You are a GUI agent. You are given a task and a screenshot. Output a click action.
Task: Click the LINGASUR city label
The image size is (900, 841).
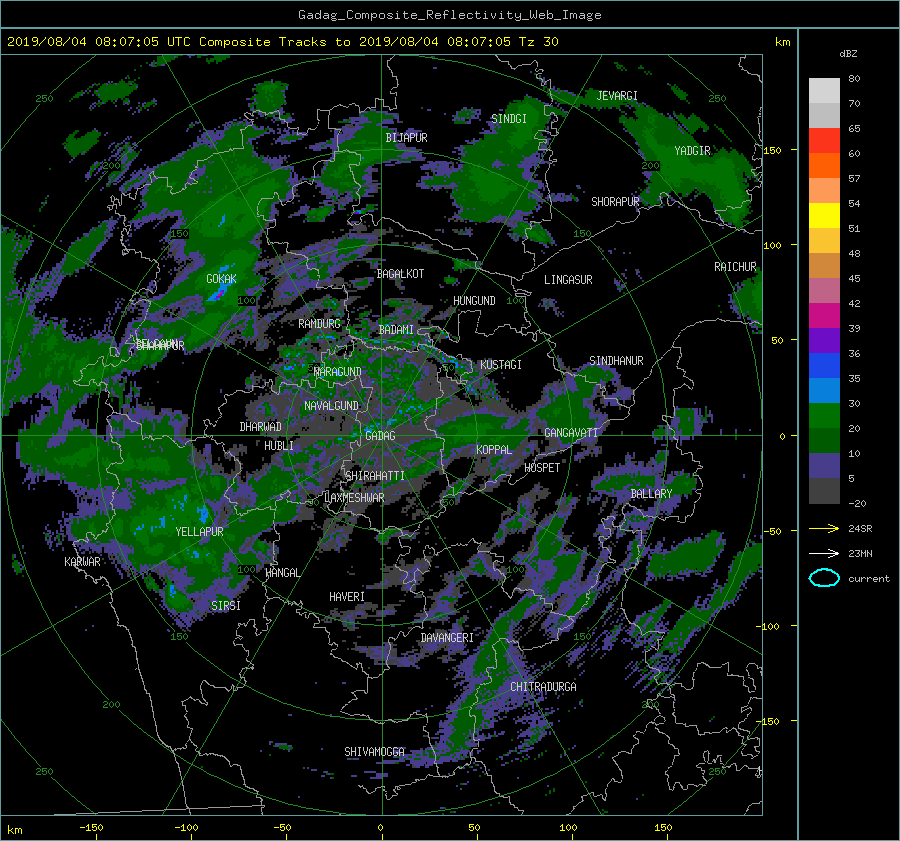coord(568,280)
